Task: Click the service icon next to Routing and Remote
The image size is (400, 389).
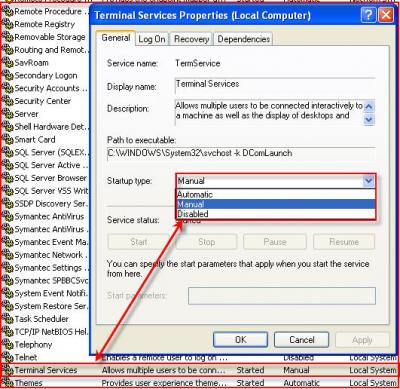Action: pos(7,50)
